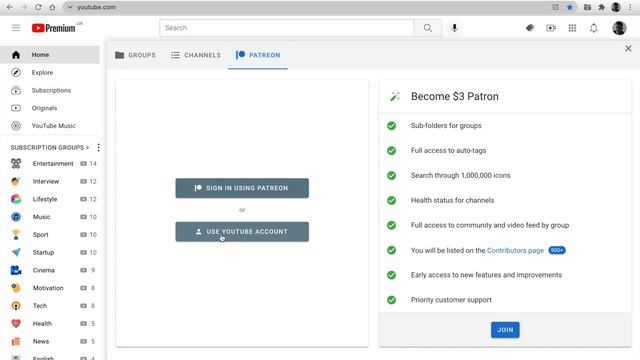Image resolution: width=640 pixels, height=360 pixels.
Task: Click the Health heart icon
Action: click(x=16, y=324)
